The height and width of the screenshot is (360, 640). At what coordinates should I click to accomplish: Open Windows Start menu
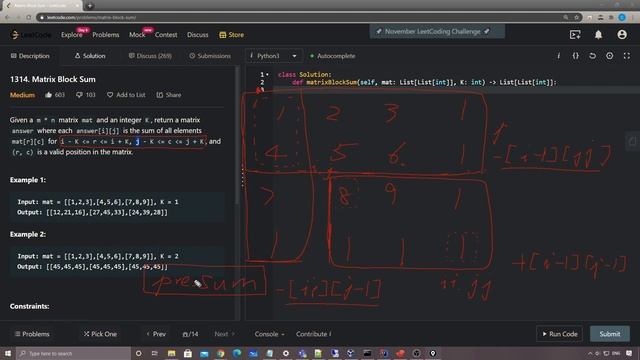(8, 353)
